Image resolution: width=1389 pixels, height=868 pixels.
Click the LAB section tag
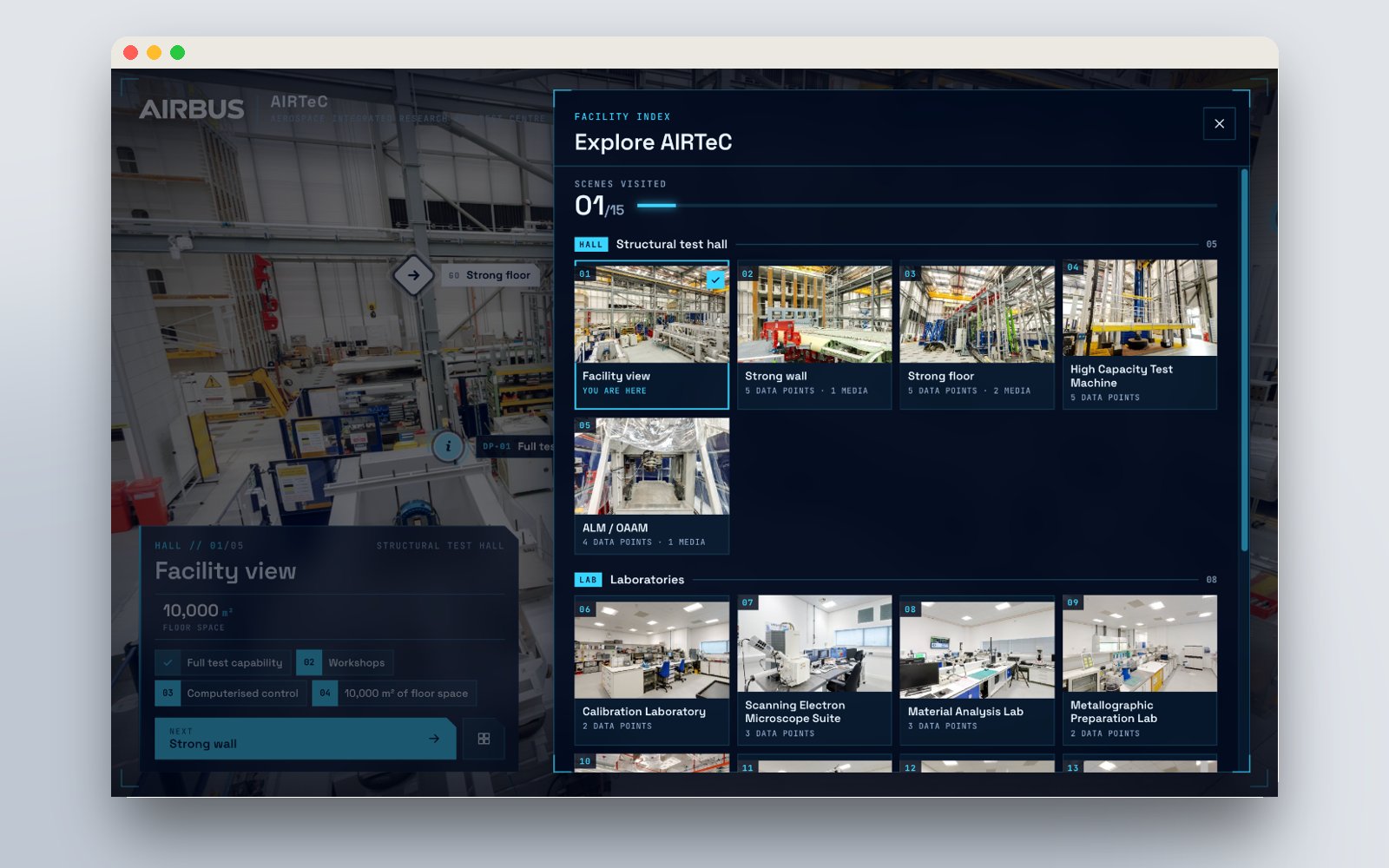coord(588,580)
